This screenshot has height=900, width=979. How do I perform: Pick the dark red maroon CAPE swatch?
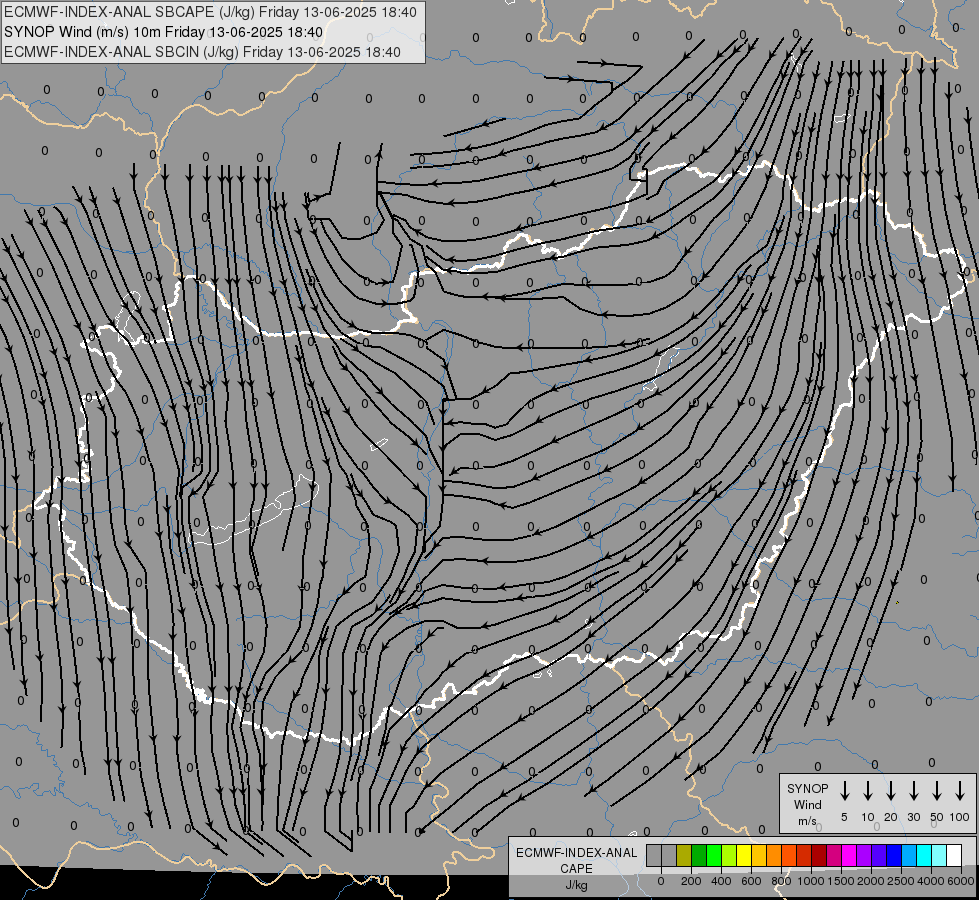820,856
